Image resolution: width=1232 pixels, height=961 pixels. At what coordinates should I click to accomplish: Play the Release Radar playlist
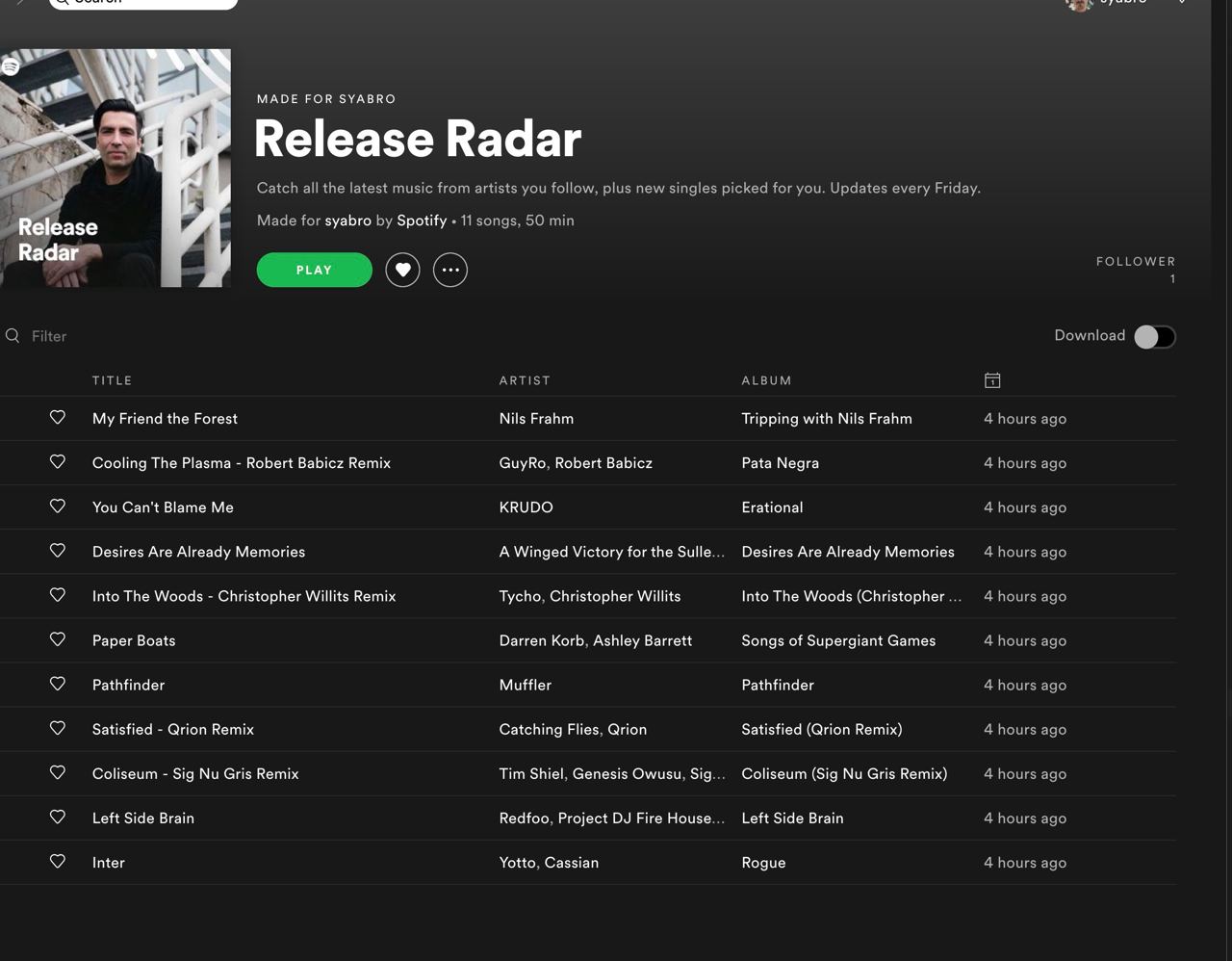click(314, 270)
